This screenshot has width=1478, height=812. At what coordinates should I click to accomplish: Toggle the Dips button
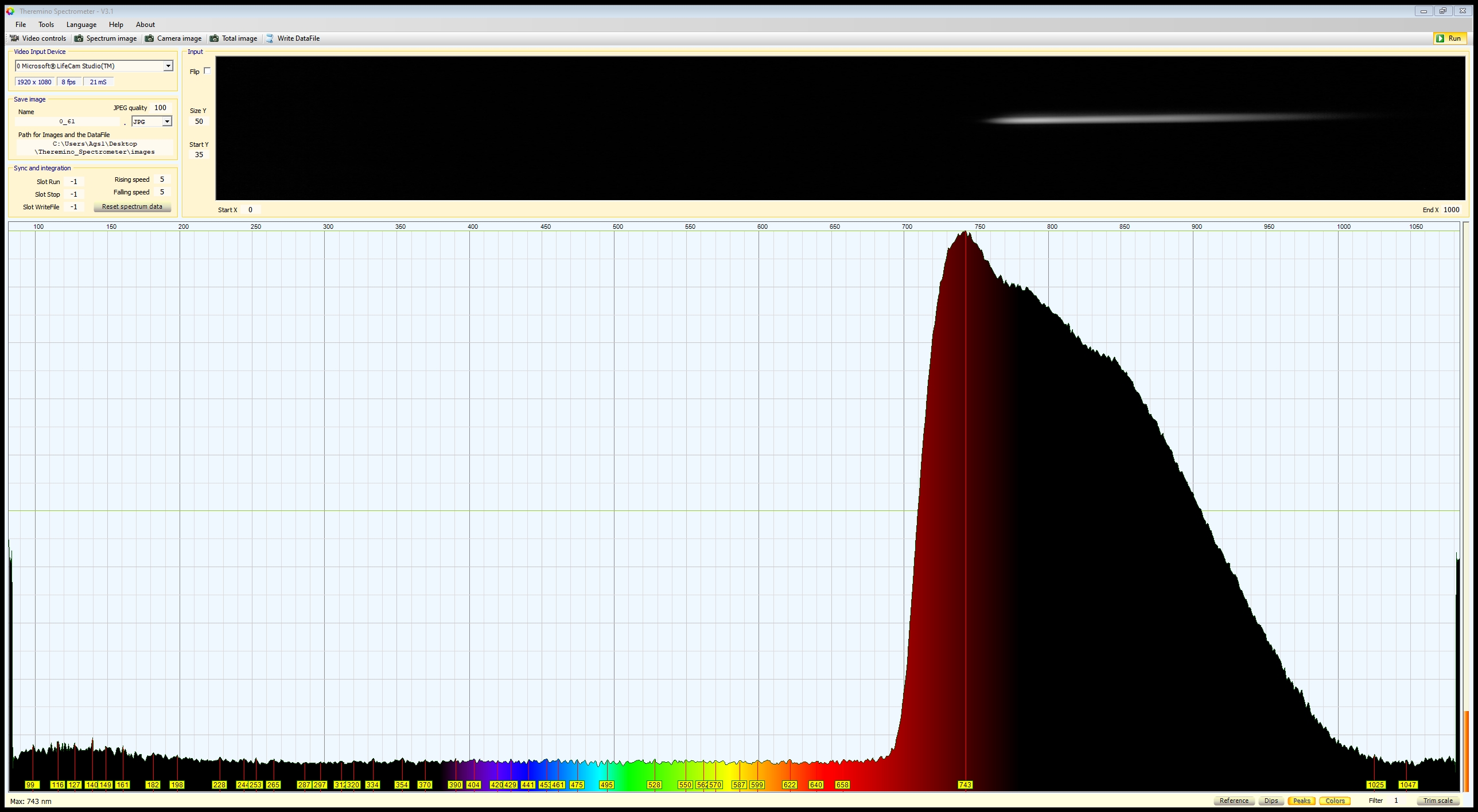pos(1271,801)
